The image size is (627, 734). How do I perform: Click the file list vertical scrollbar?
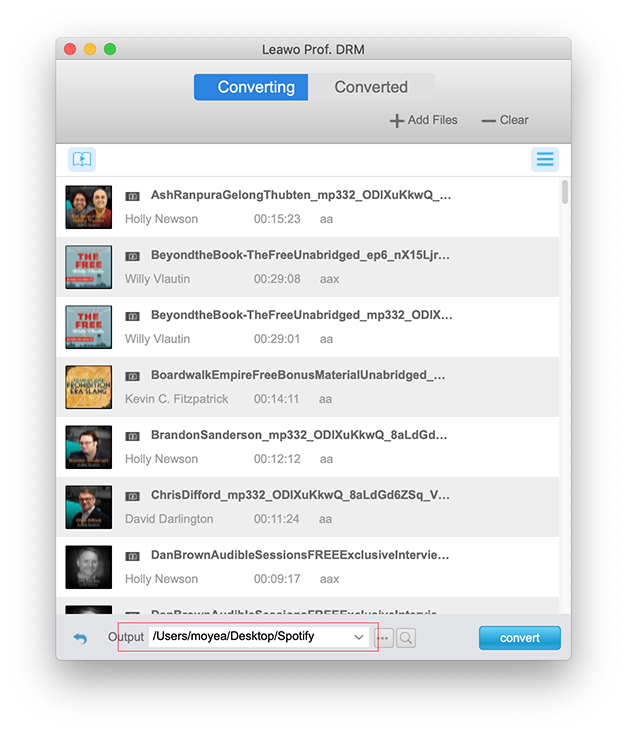tap(565, 192)
